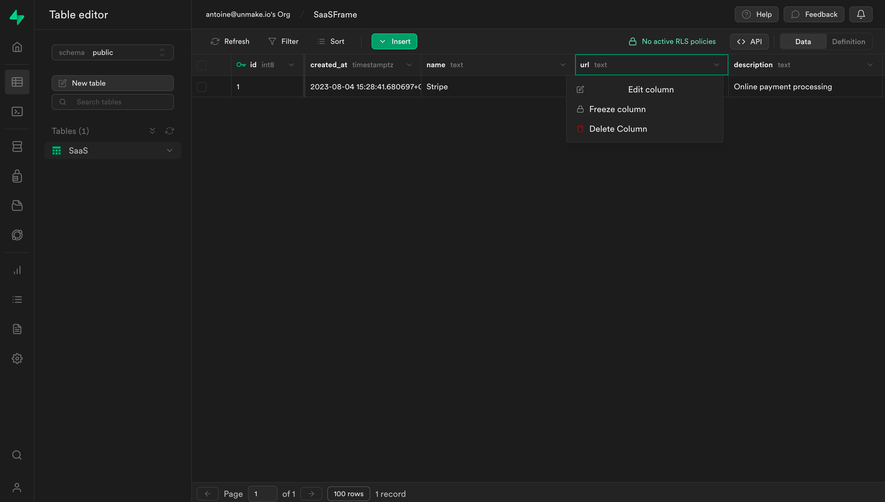Viewport: 885px width, 502px height.
Task: Open the Filter button
Action: coord(283,42)
